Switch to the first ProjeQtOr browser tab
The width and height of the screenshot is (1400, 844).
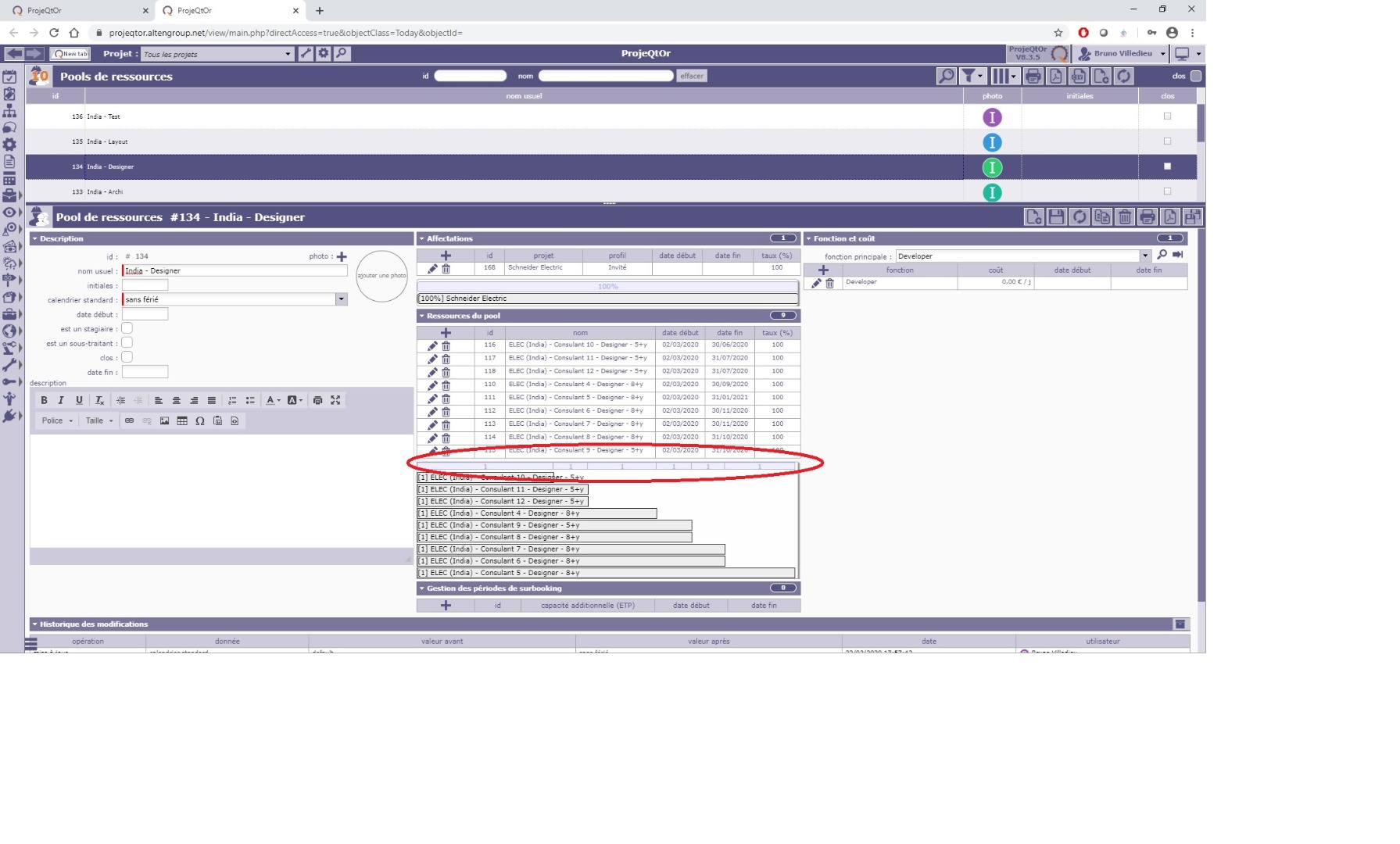[77, 11]
